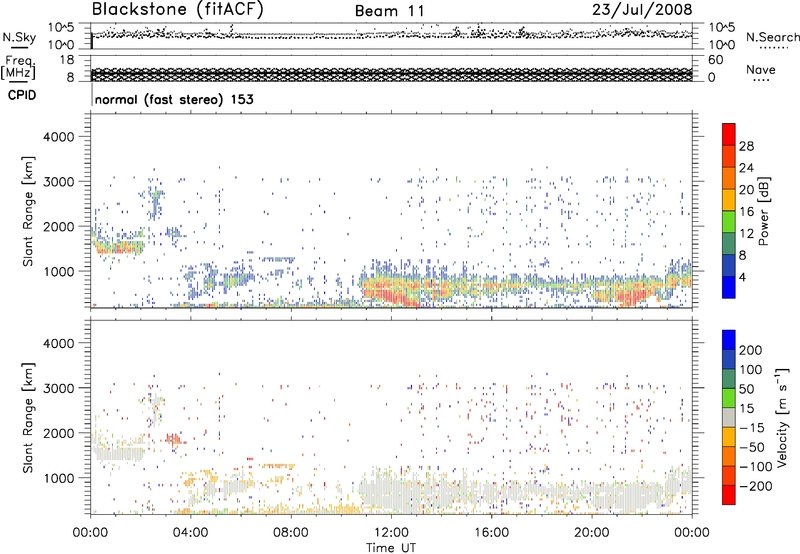The height and width of the screenshot is (554, 800).
Task: Click the "4000" tick of the power panel
Action: tap(58, 137)
